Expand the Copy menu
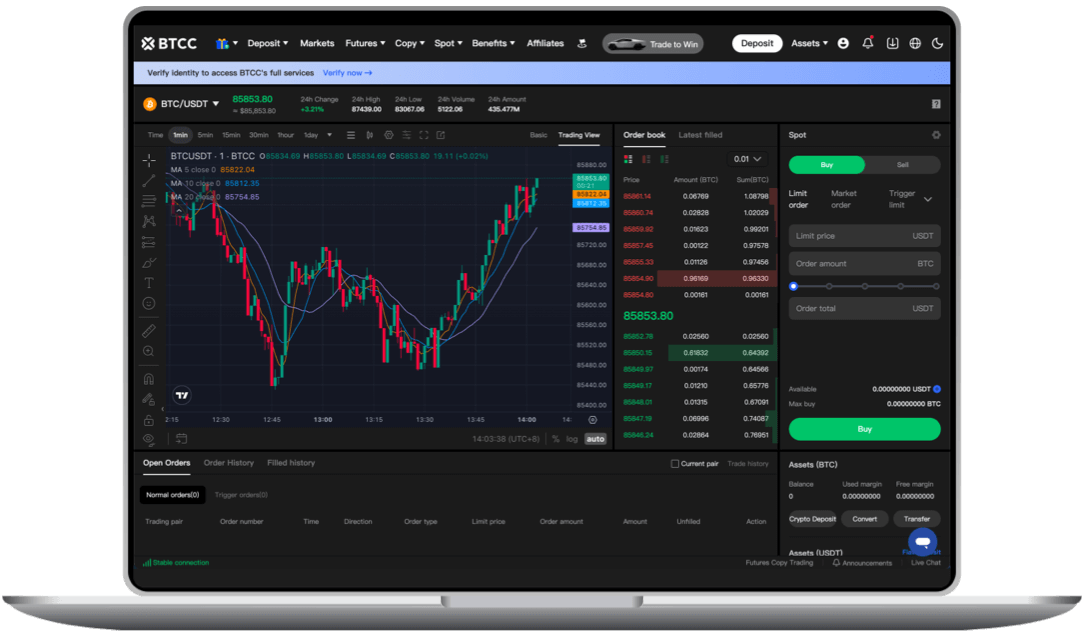1084x640 pixels. tap(410, 44)
